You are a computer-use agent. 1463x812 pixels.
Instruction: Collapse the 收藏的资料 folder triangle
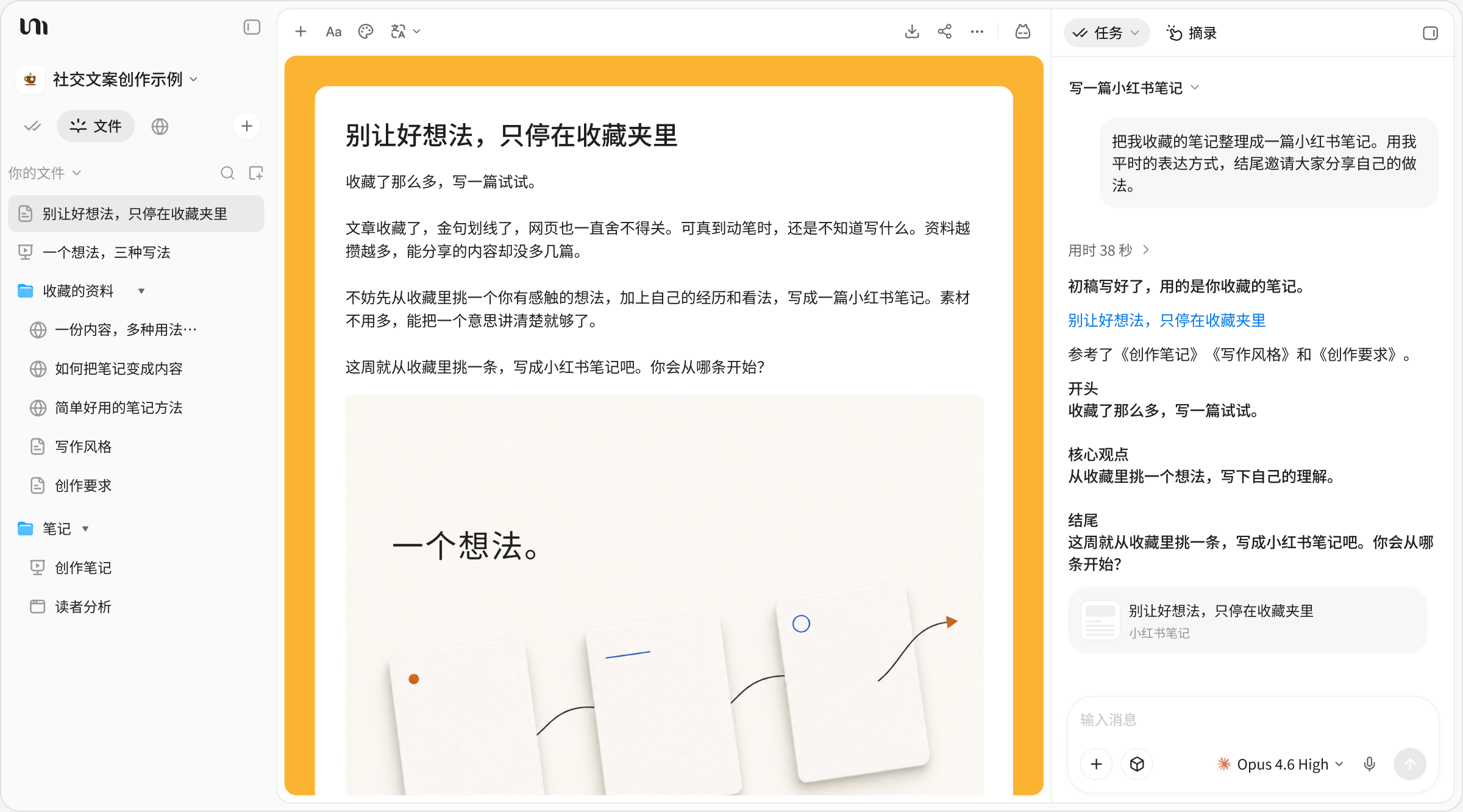pos(141,291)
